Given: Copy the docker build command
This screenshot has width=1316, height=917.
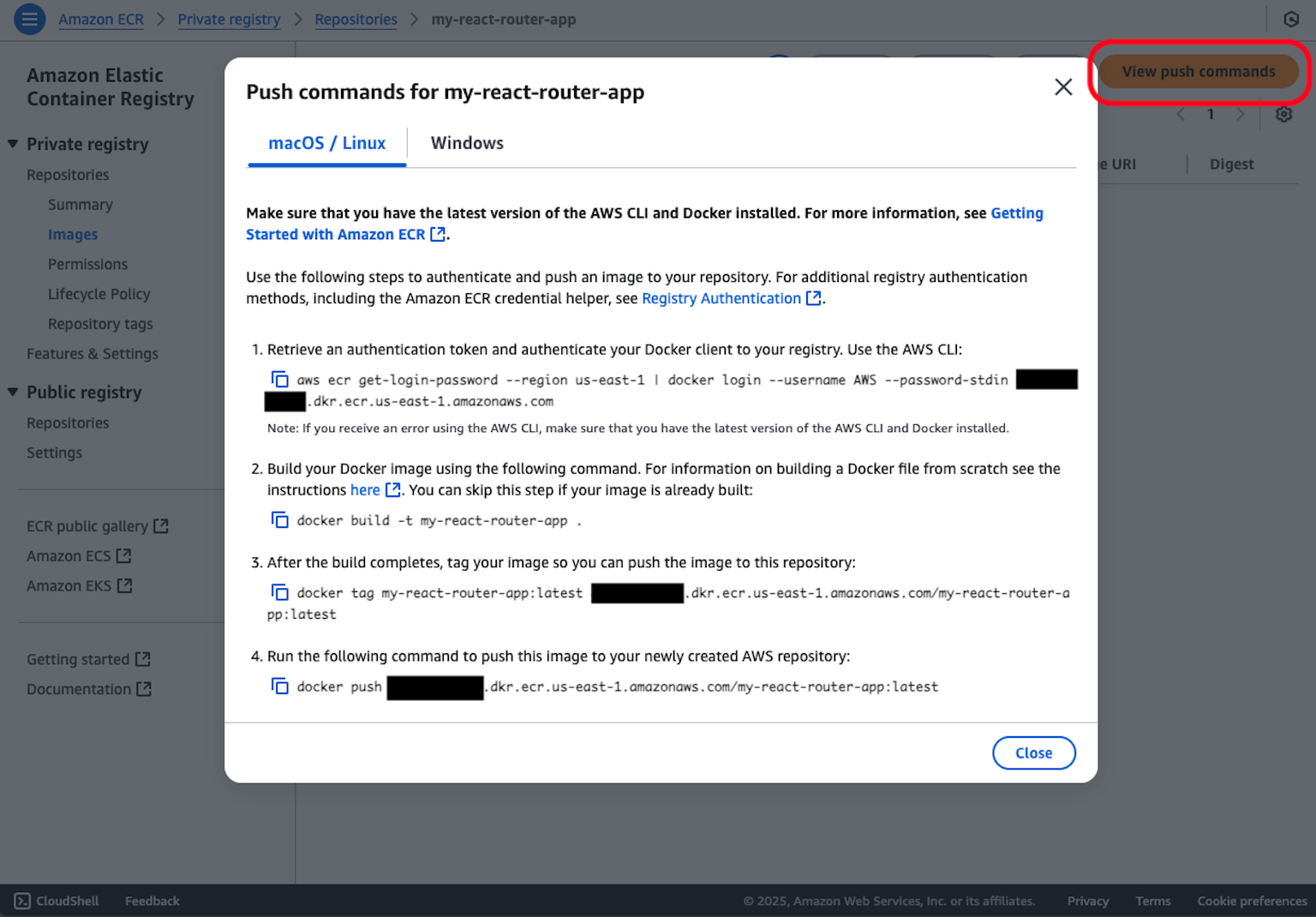Looking at the screenshot, I should pyautogui.click(x=280, y=519).
